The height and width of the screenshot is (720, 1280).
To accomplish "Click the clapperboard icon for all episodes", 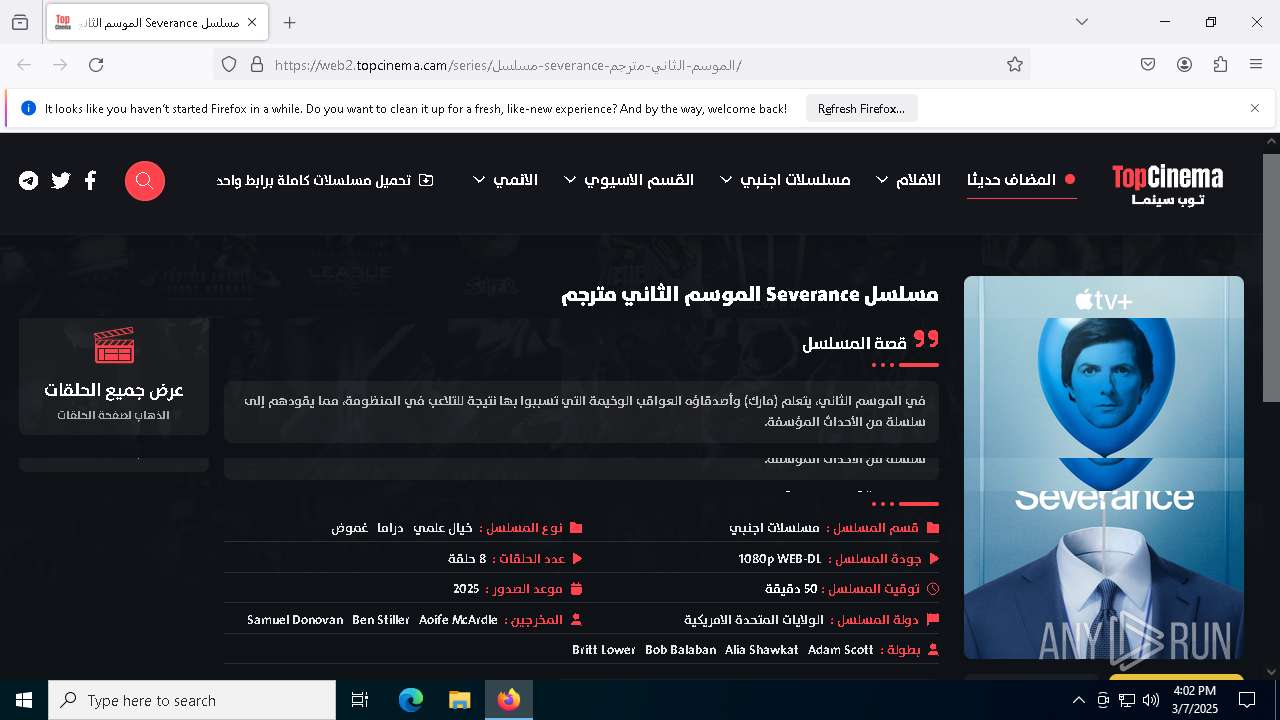I will pyautogui.click(x=114, y=346).
